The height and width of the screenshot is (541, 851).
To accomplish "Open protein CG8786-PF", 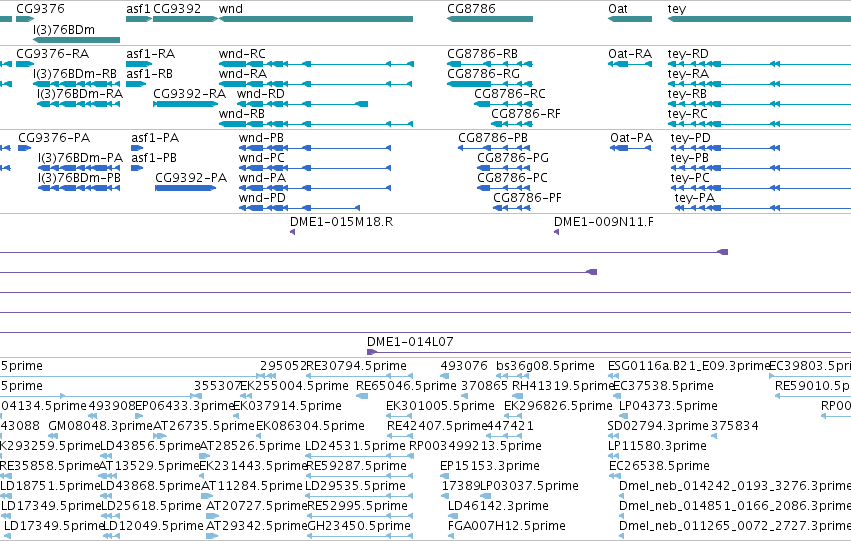I will pyautogui.click(x=527, y=198).
